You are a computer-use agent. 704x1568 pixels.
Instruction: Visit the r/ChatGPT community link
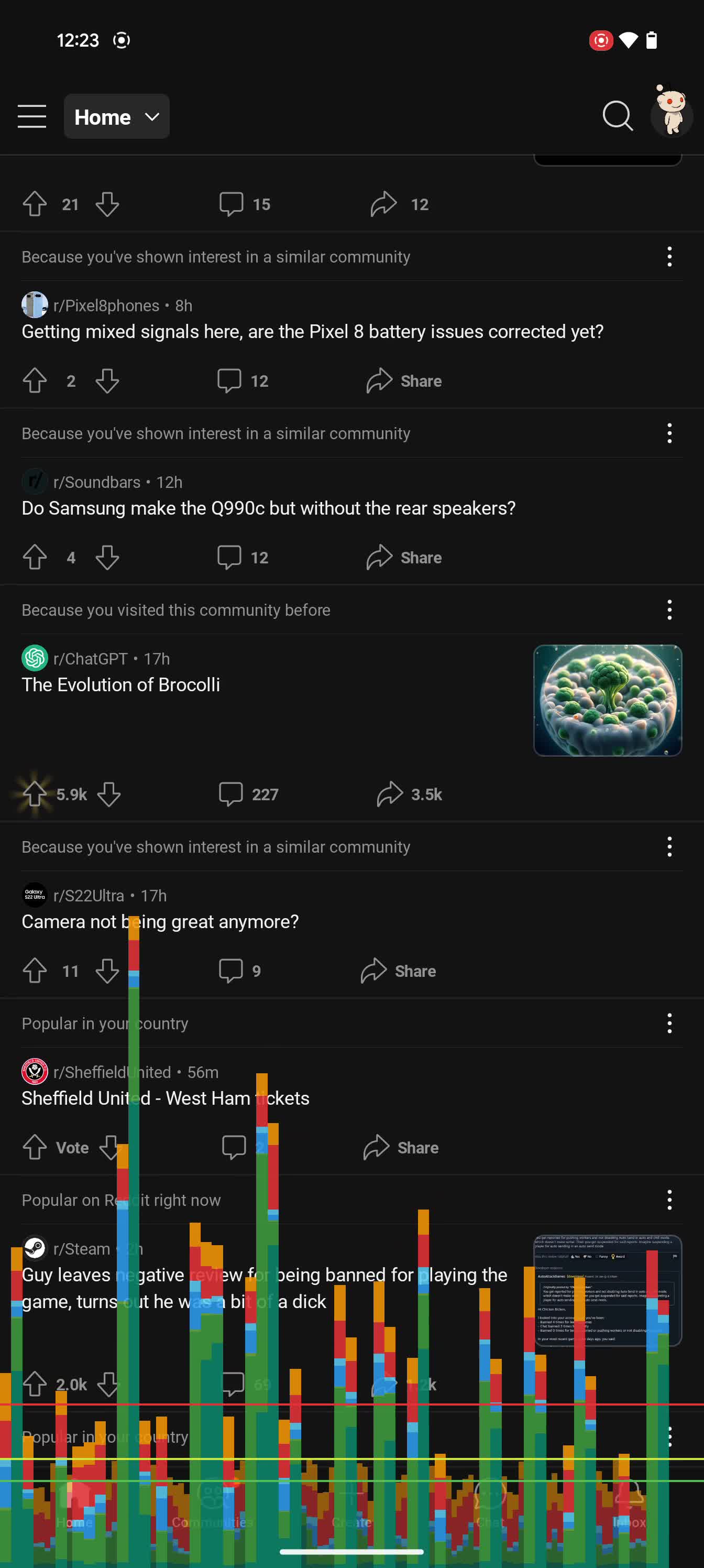(90, 659)
